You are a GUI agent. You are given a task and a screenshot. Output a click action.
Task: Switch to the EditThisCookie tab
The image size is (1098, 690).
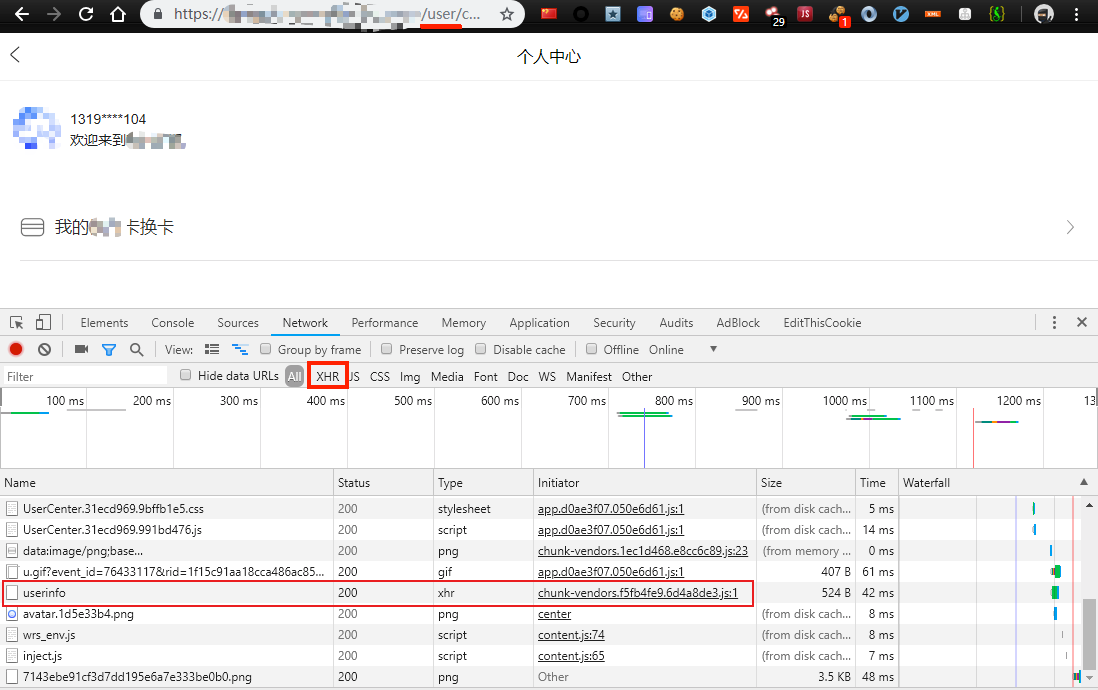822,323
